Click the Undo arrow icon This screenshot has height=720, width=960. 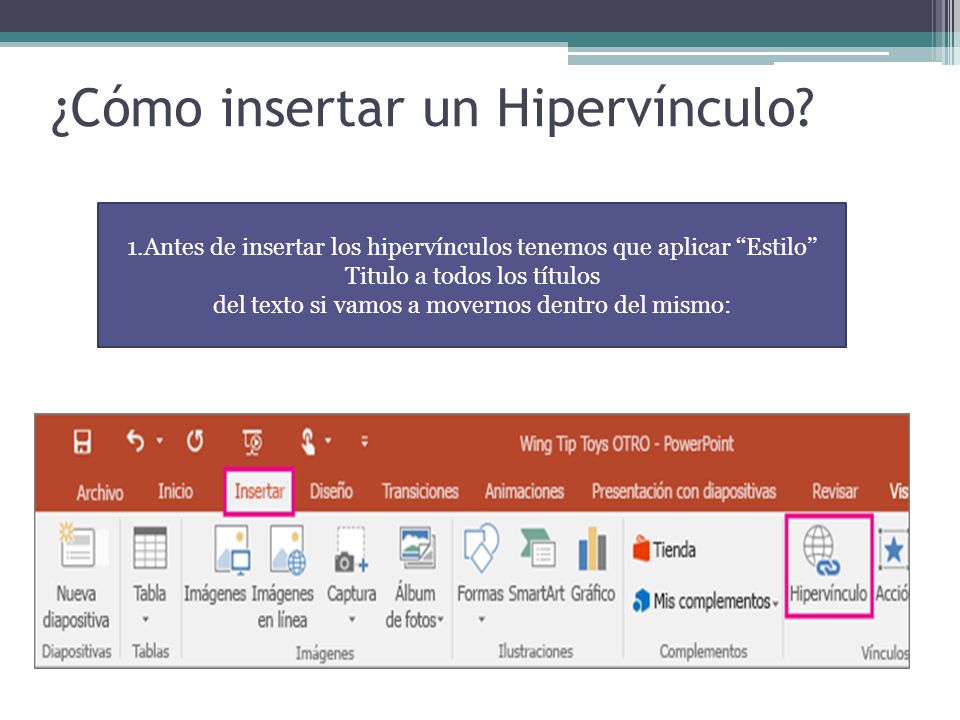[135, 440]
